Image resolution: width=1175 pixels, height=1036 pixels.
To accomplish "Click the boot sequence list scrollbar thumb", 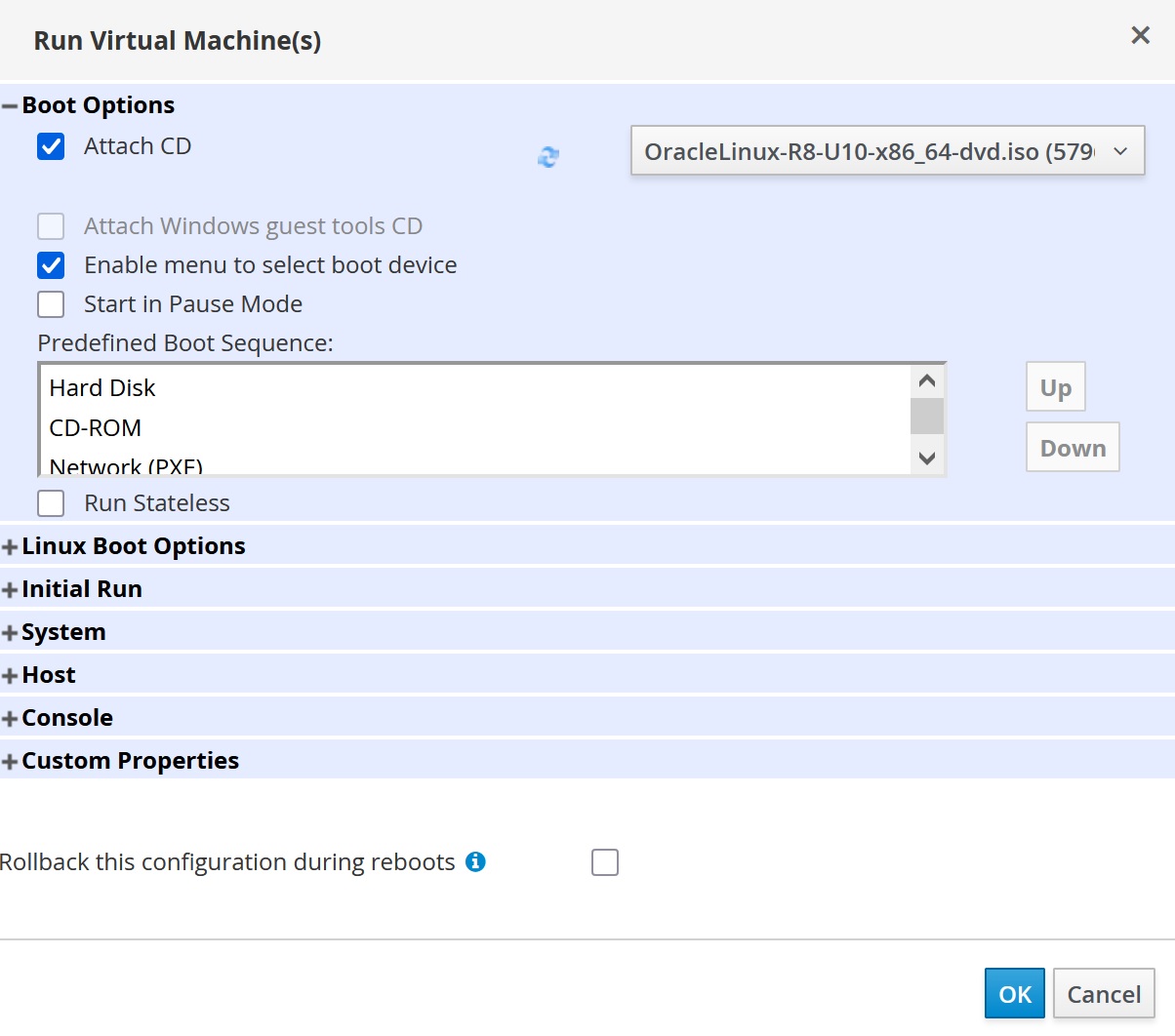I will pyautogui.click(x=926, y=415).
